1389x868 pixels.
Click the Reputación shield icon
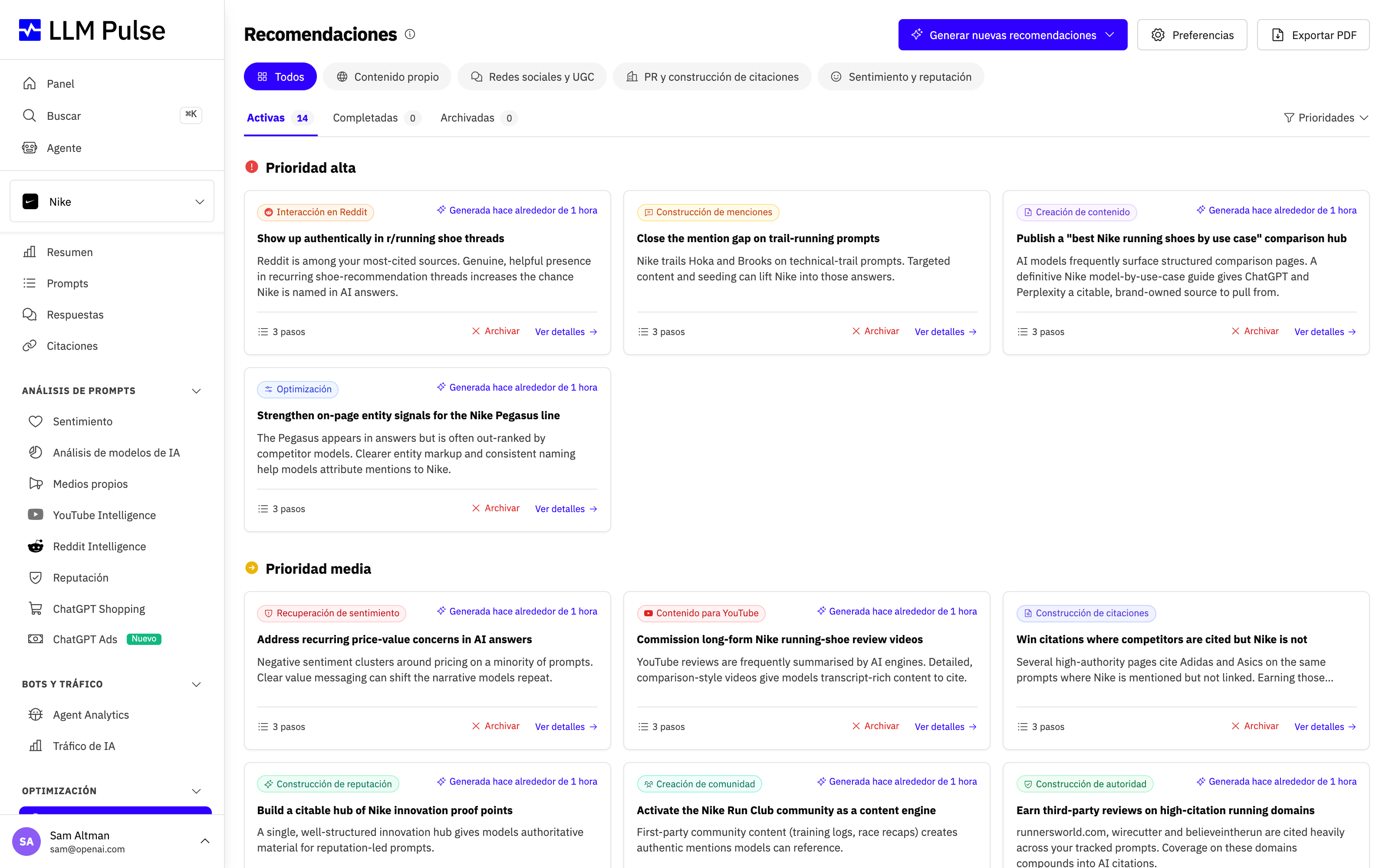pos(36,578)
